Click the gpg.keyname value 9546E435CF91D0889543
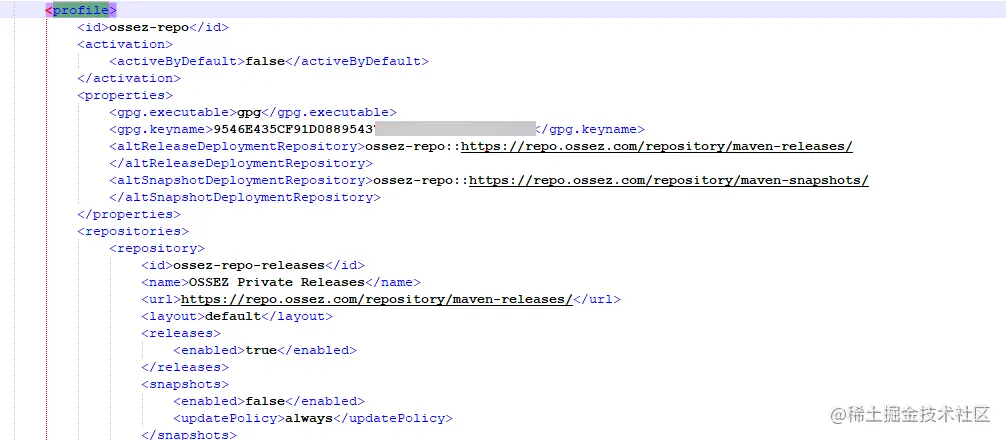This screenshot has width=1006, height=440. click(294, 130)
